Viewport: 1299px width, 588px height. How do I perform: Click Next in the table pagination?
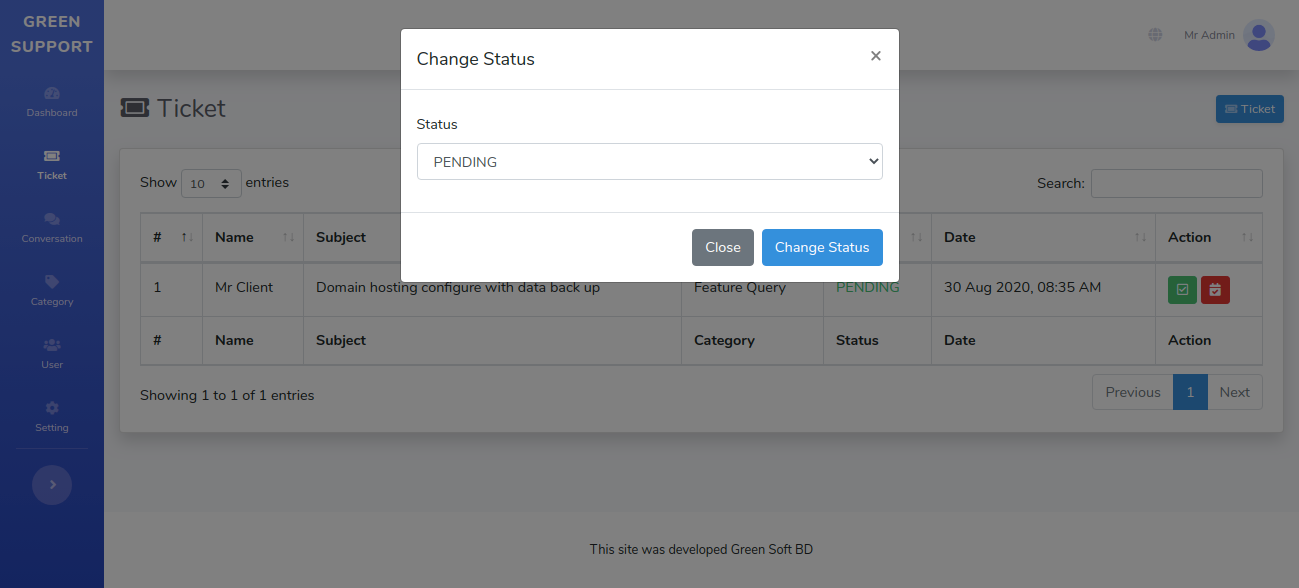[1234, 392]
